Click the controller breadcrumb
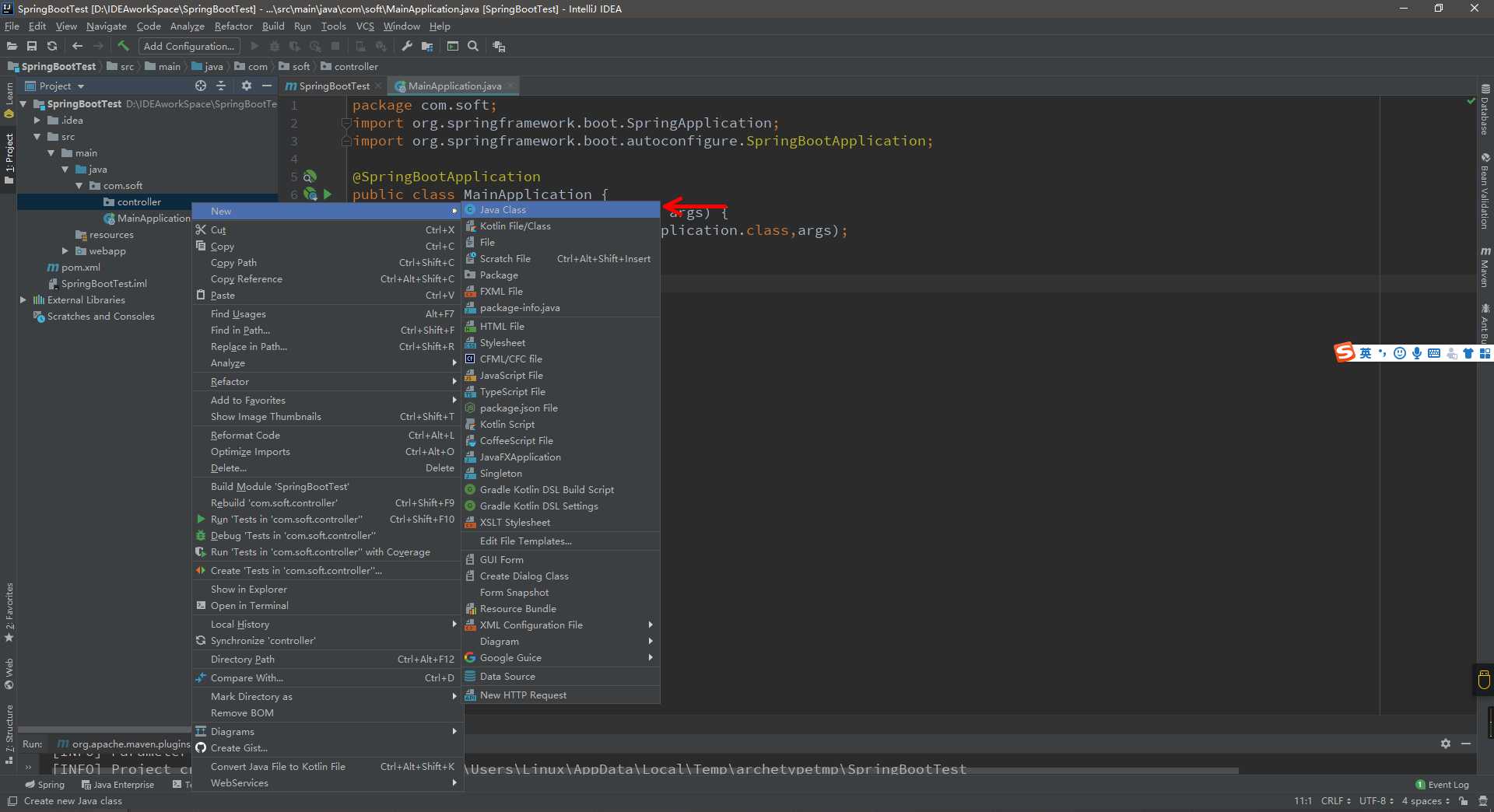This screenshot has height=812, width=1494. 349,66
